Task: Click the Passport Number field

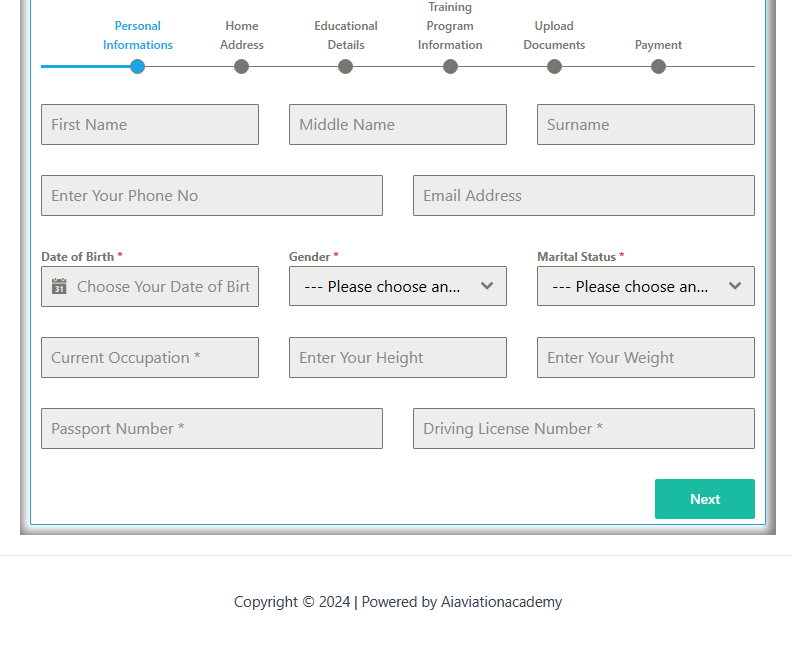Action: tap(212, 429)
